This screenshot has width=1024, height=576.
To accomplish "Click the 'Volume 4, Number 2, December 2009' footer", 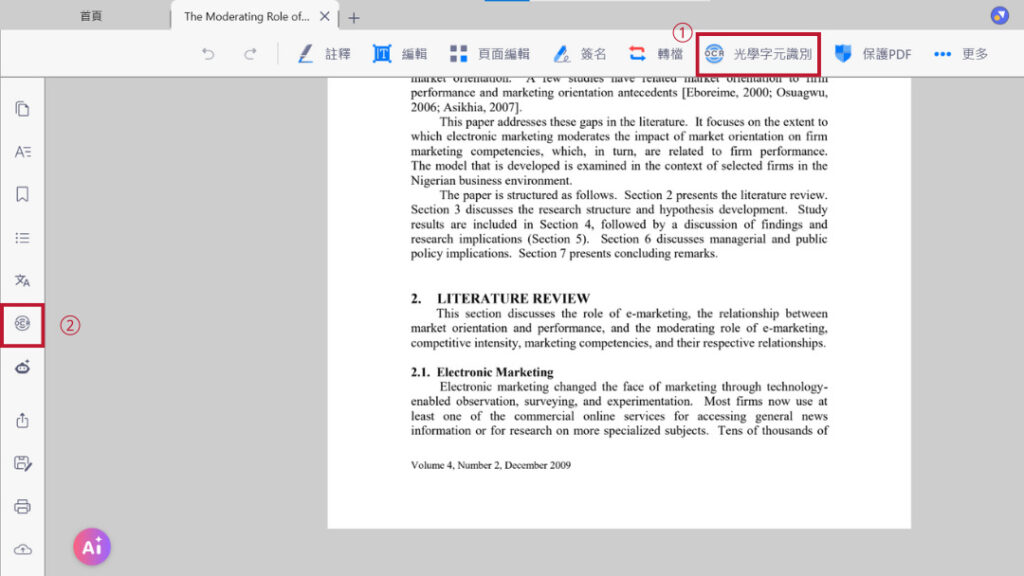I will coord(490,465).
